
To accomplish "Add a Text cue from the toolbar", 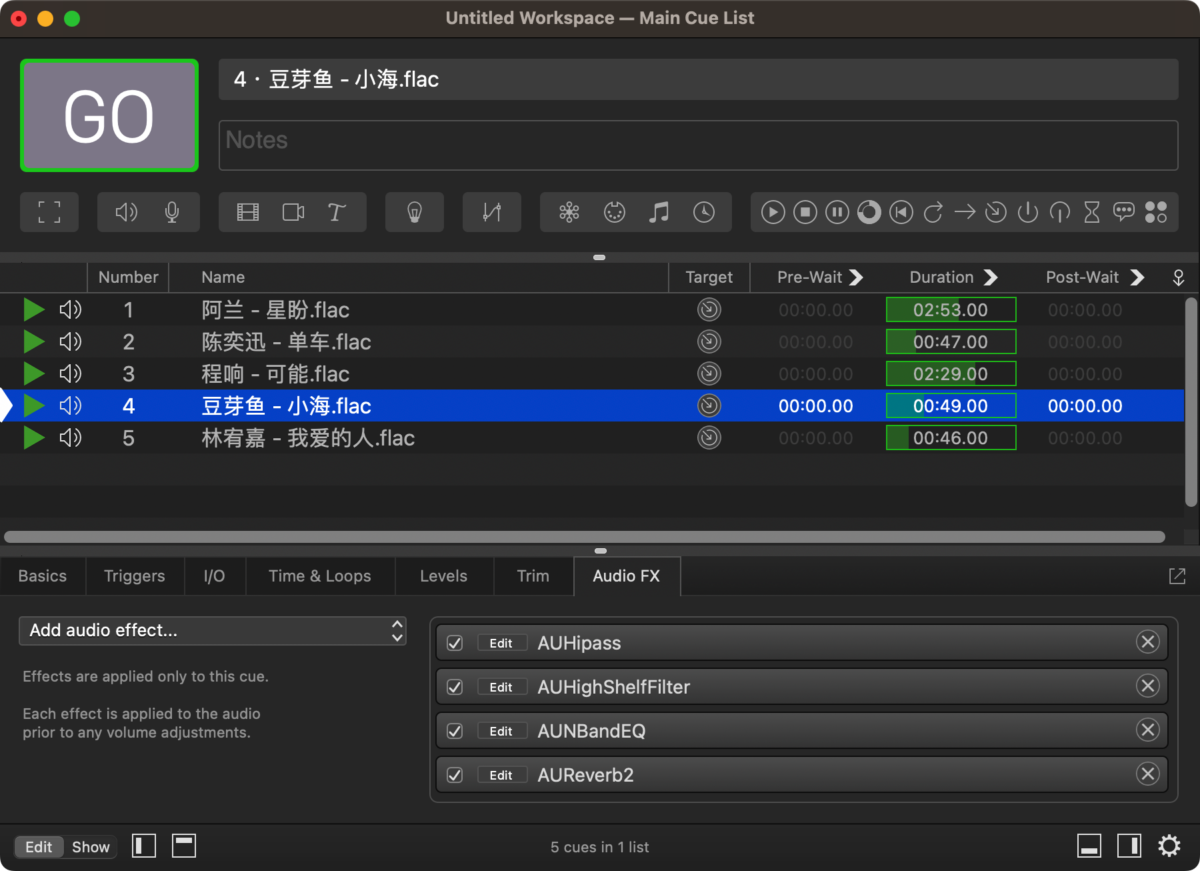I will 337,212.
